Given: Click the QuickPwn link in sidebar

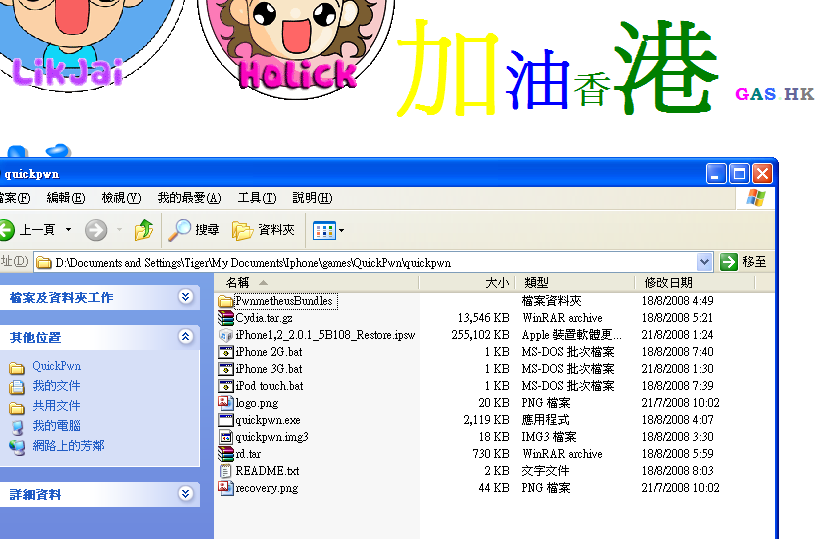Looking at the screenshot, I should click(x=56, y=366).
